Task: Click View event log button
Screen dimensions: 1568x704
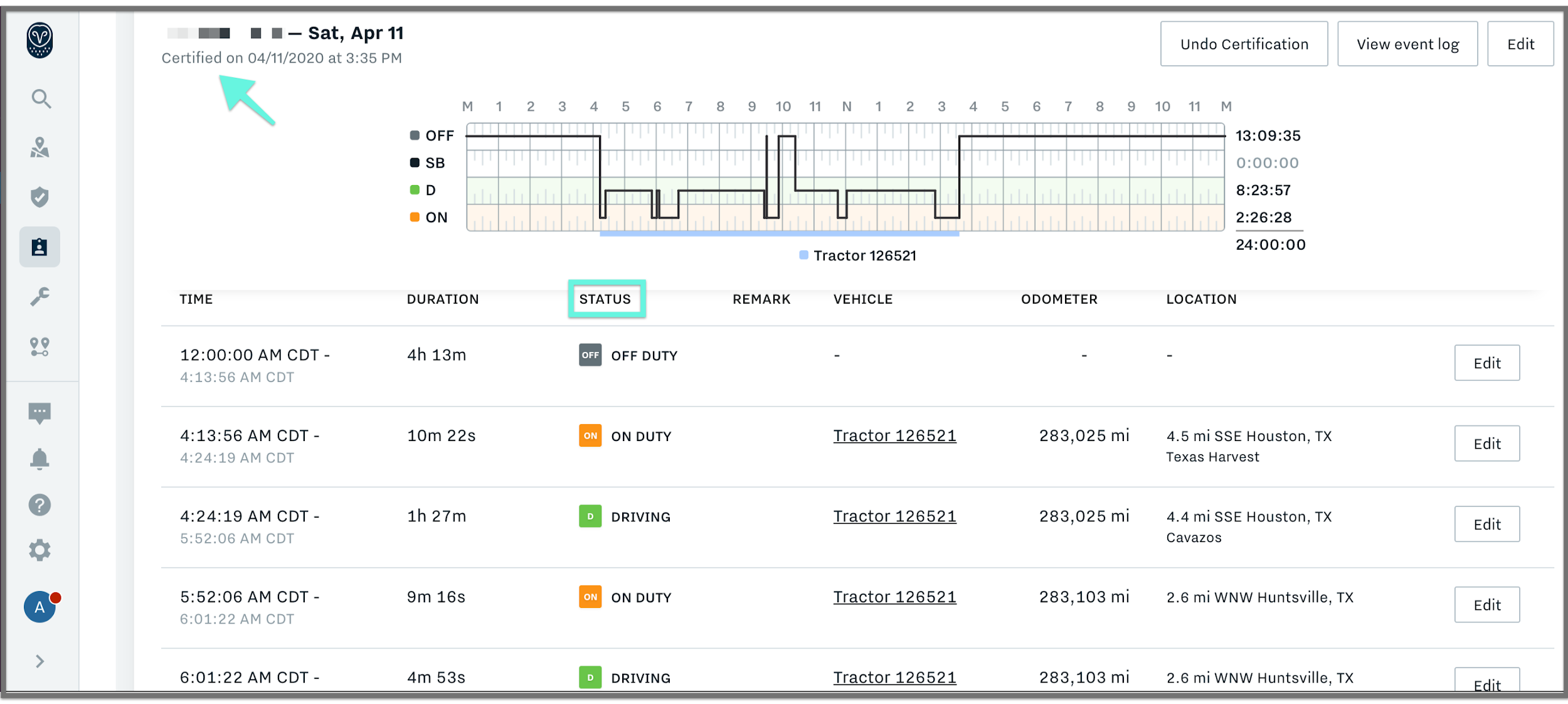Action: pos(1407,44)
